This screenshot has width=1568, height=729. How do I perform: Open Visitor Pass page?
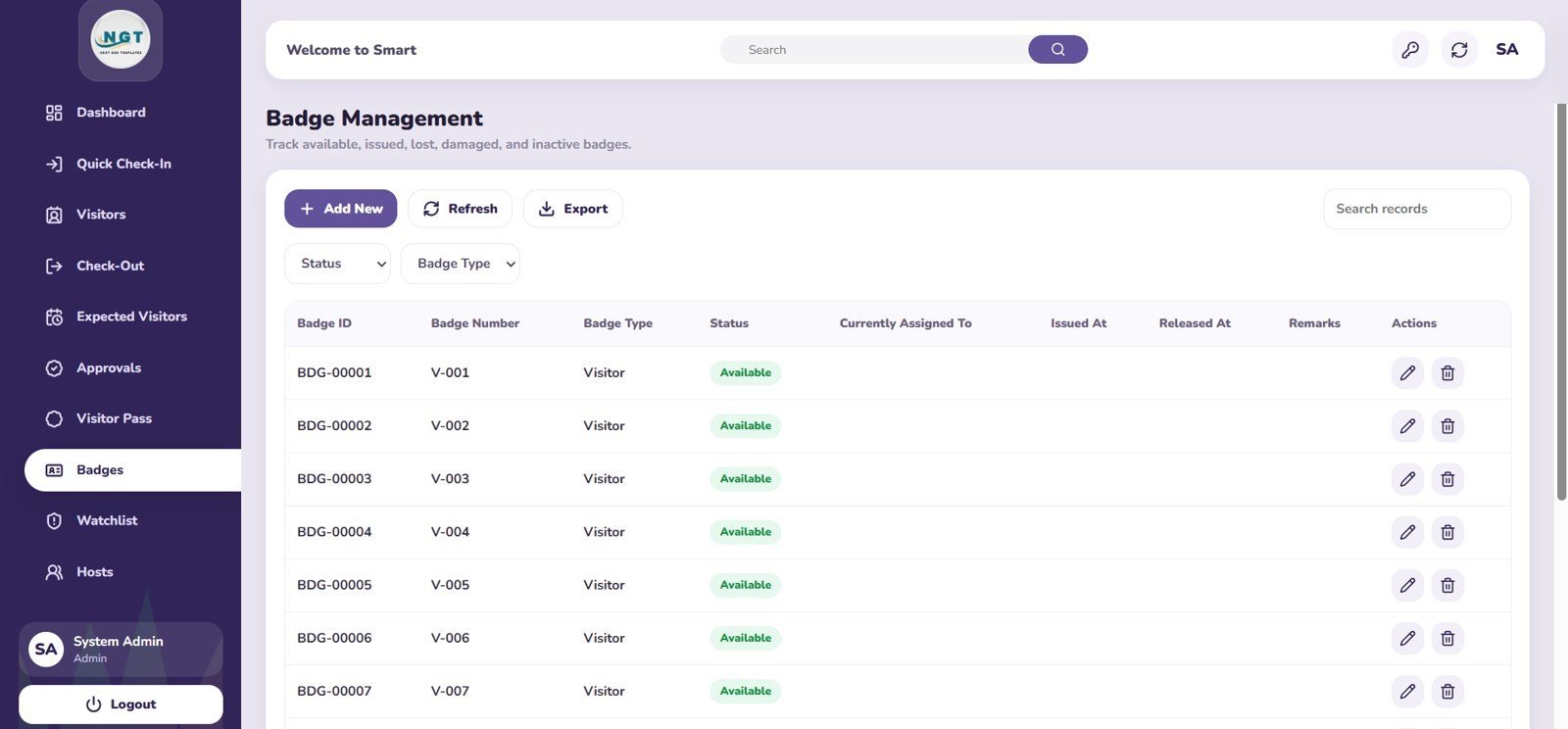114,418
